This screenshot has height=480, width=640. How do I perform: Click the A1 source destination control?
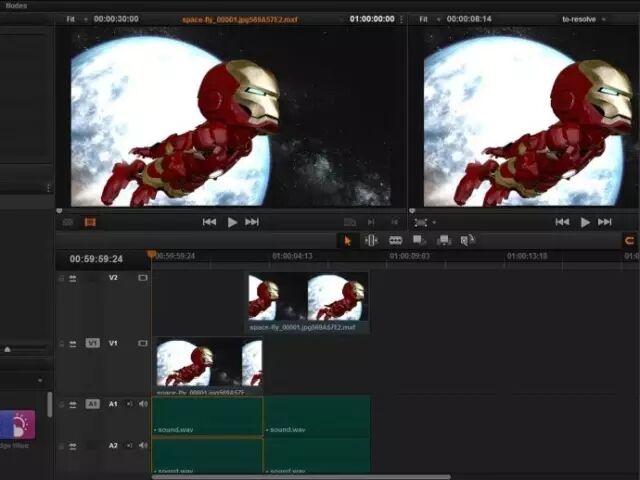point(93,404)
